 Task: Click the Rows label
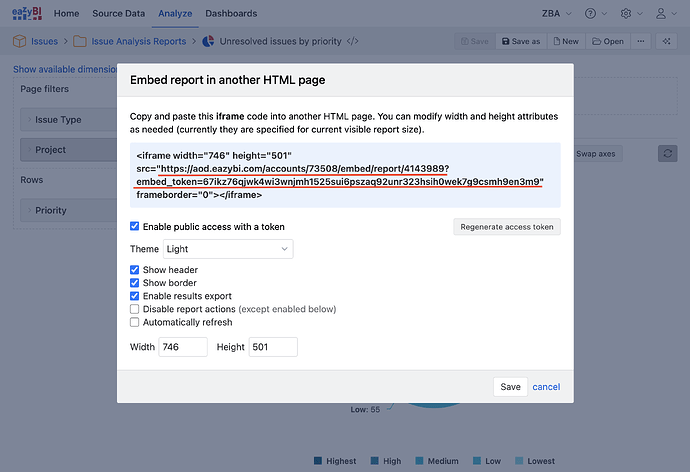32,180
